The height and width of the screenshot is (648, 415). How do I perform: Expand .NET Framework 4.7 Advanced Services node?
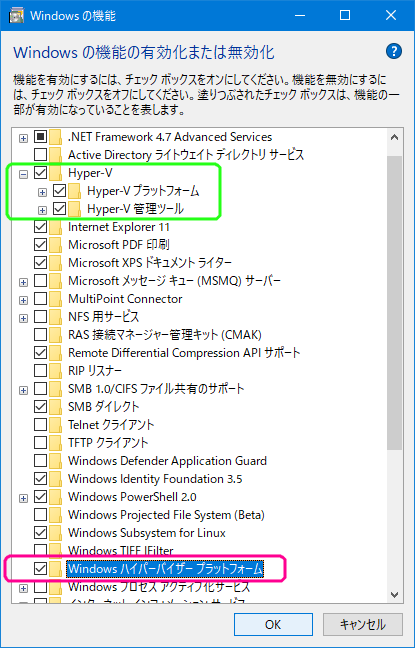pos(24,138)
